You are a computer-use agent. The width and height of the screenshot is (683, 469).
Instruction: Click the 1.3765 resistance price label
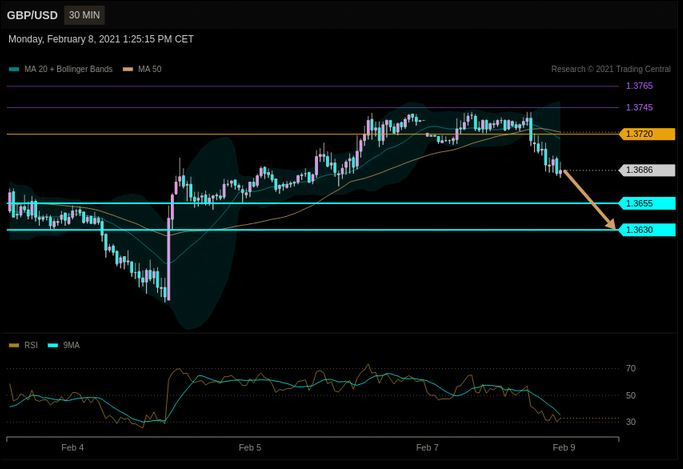(639, 86)
